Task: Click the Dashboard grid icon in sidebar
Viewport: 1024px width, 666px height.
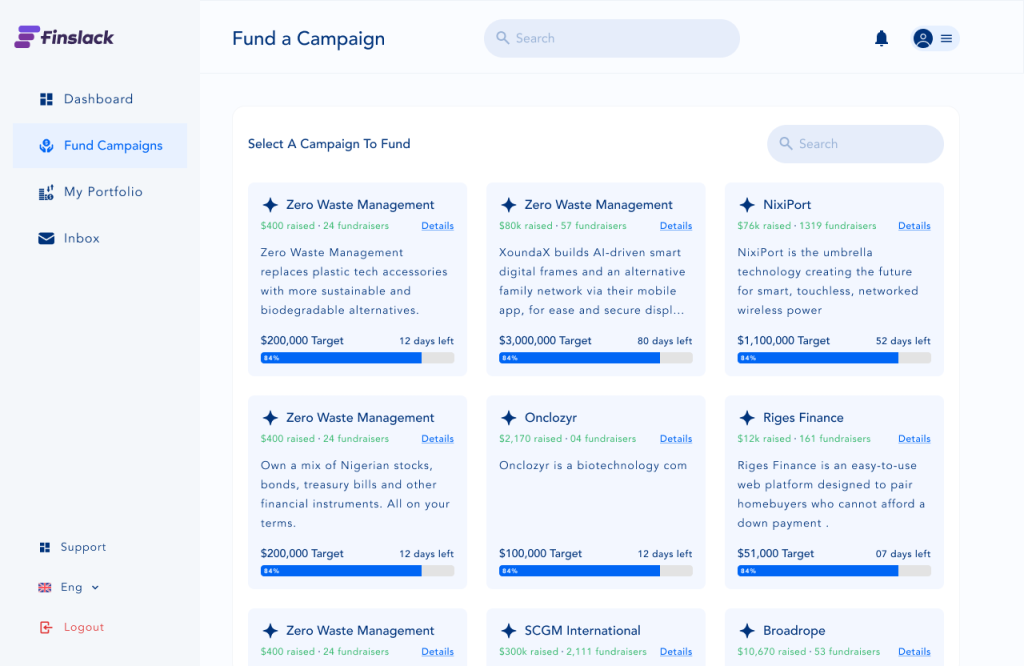Action: click(x=46, y=99)
